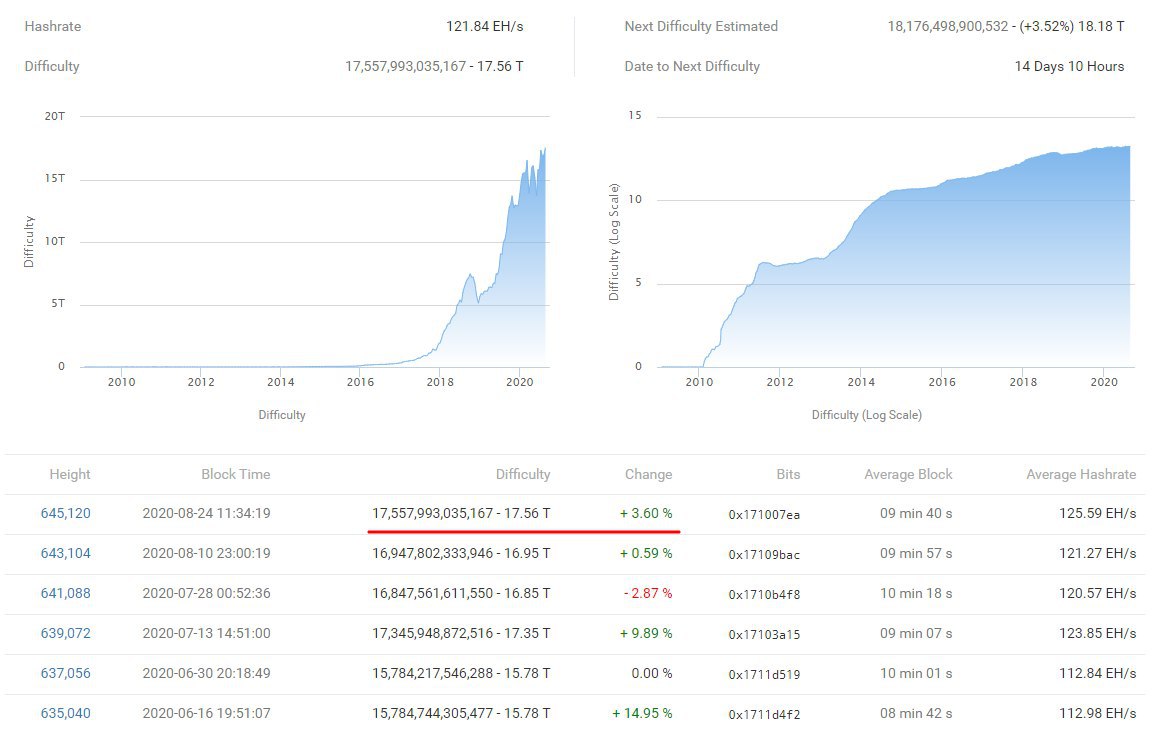This screenshot has height=734, width=1157.
Task: Click next difficulty estimate 18,176,498,900,532 value
Action: point(1006,27)
